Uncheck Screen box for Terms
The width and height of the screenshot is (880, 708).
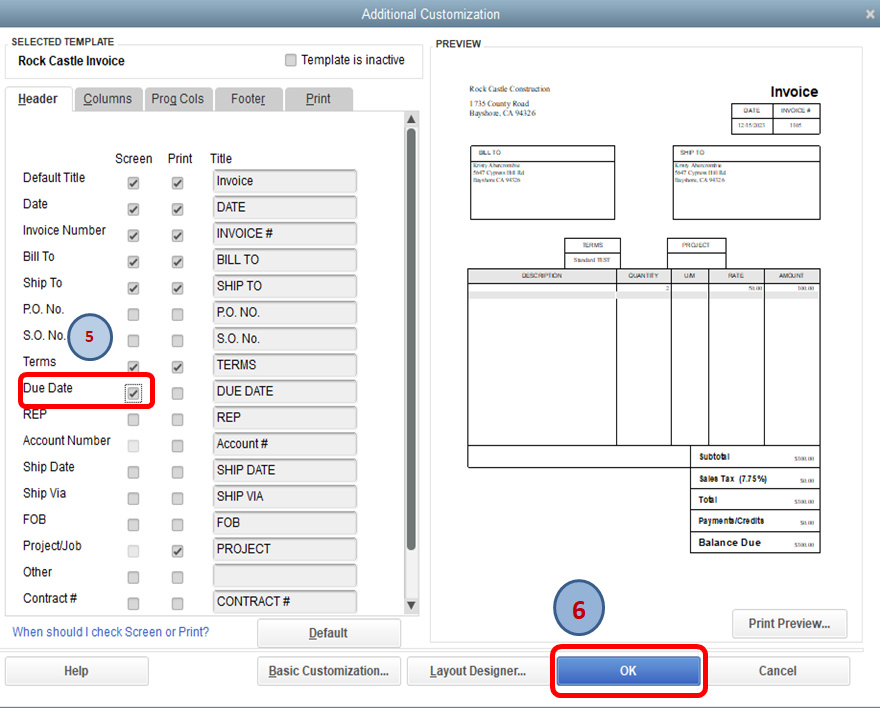133,367
